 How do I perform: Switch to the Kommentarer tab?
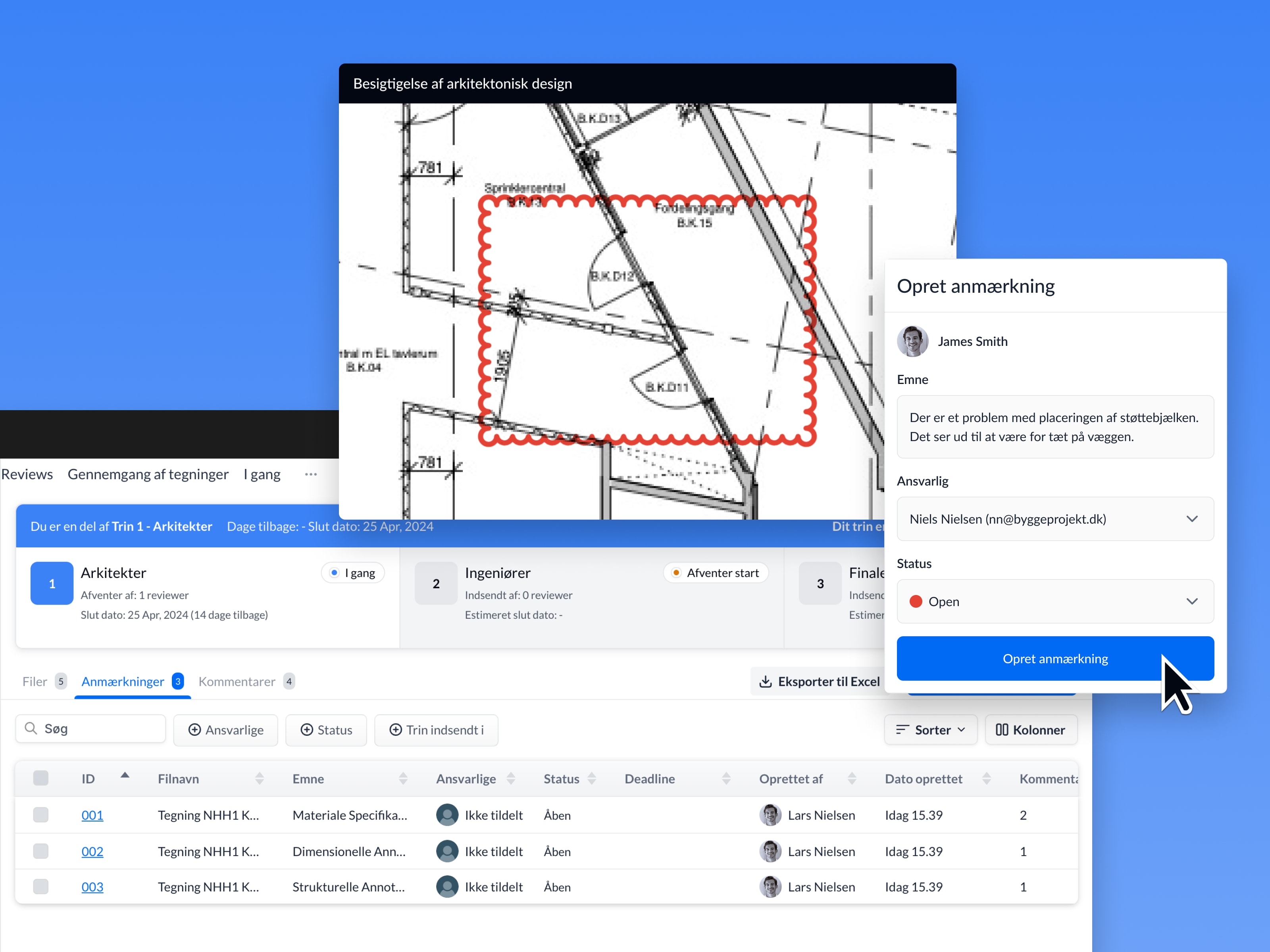coord(237,681)
